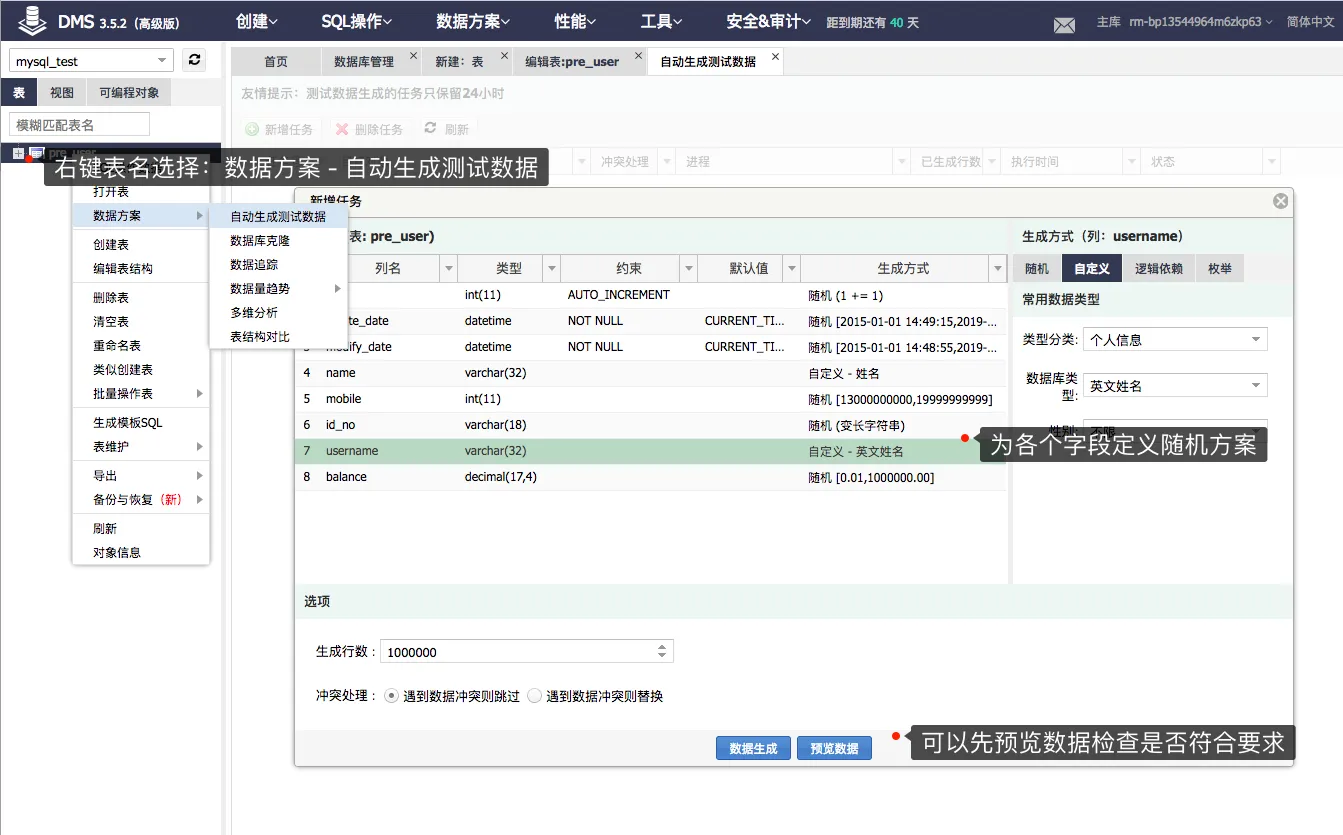Viewport: 1343px width, 835px height.
Task: Select 生成模板SQL in the context menu
Action: 141,423
